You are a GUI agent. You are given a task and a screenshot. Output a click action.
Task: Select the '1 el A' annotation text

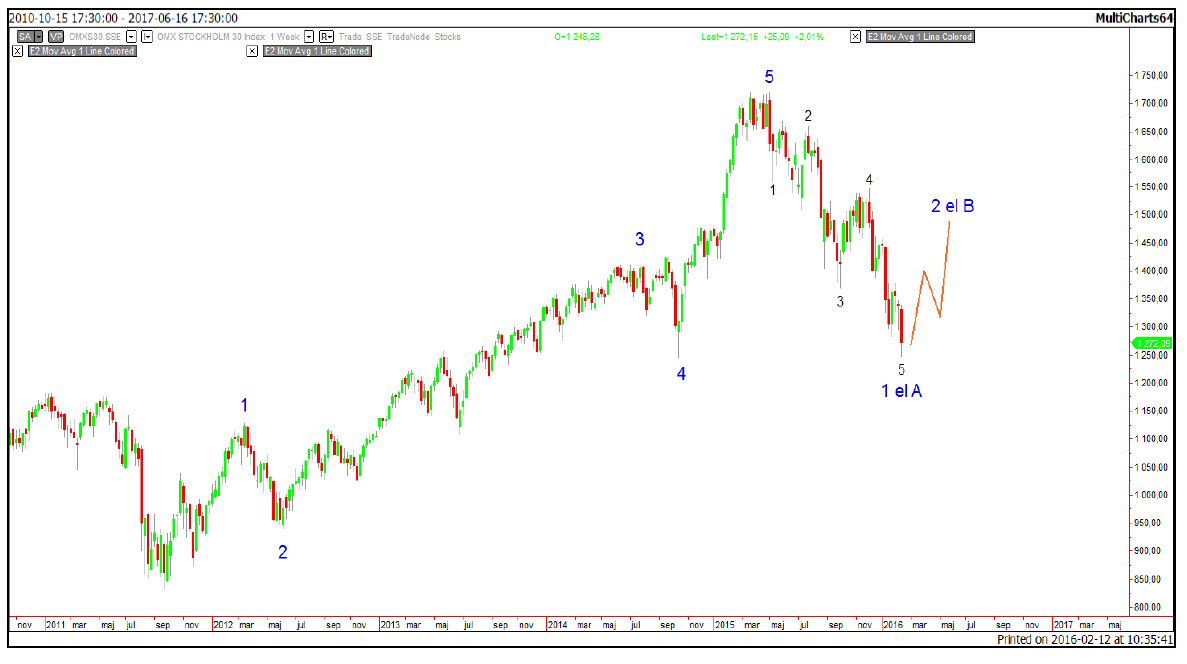tap(902, 391)
